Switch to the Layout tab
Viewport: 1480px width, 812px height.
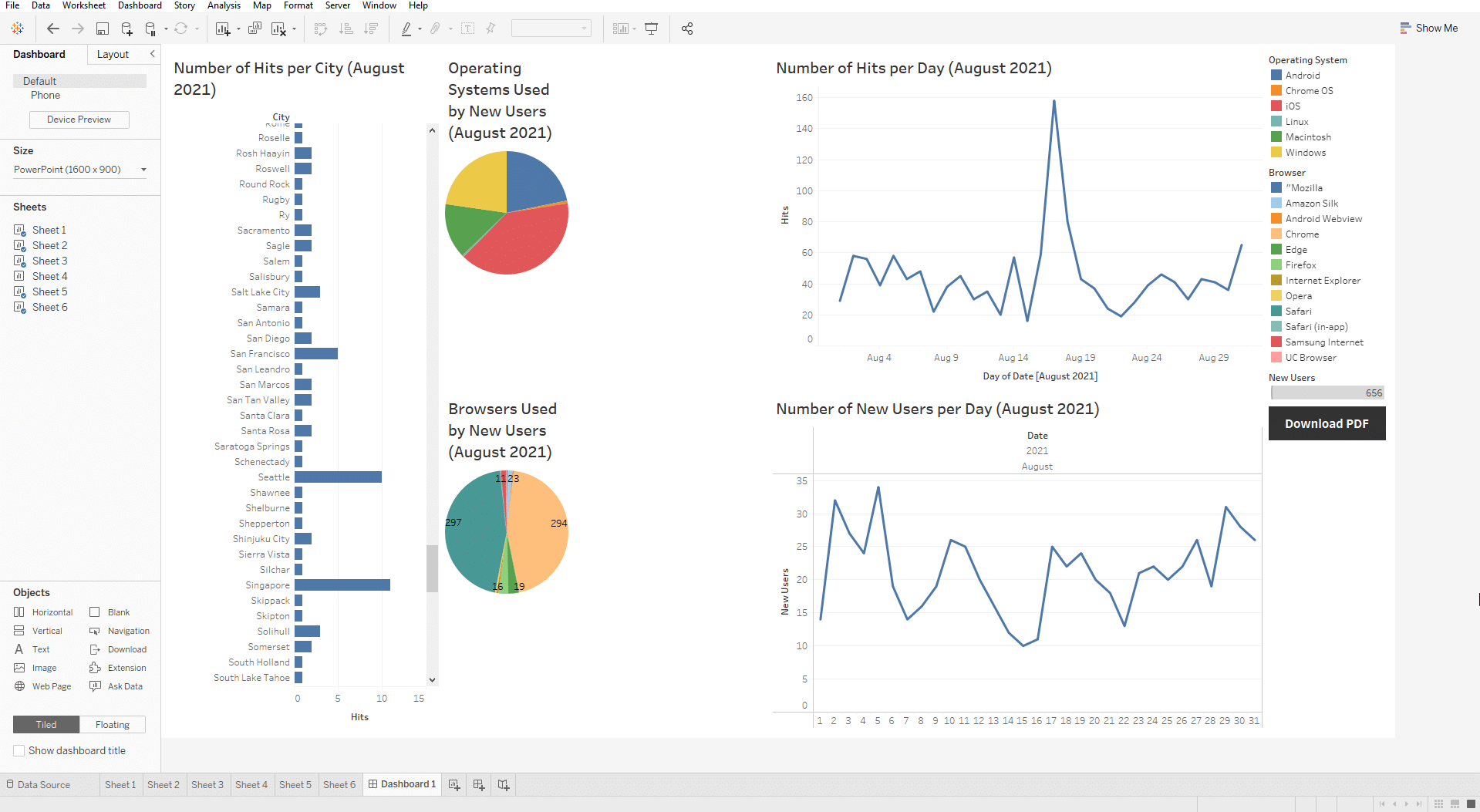click(x=113, y=54)
